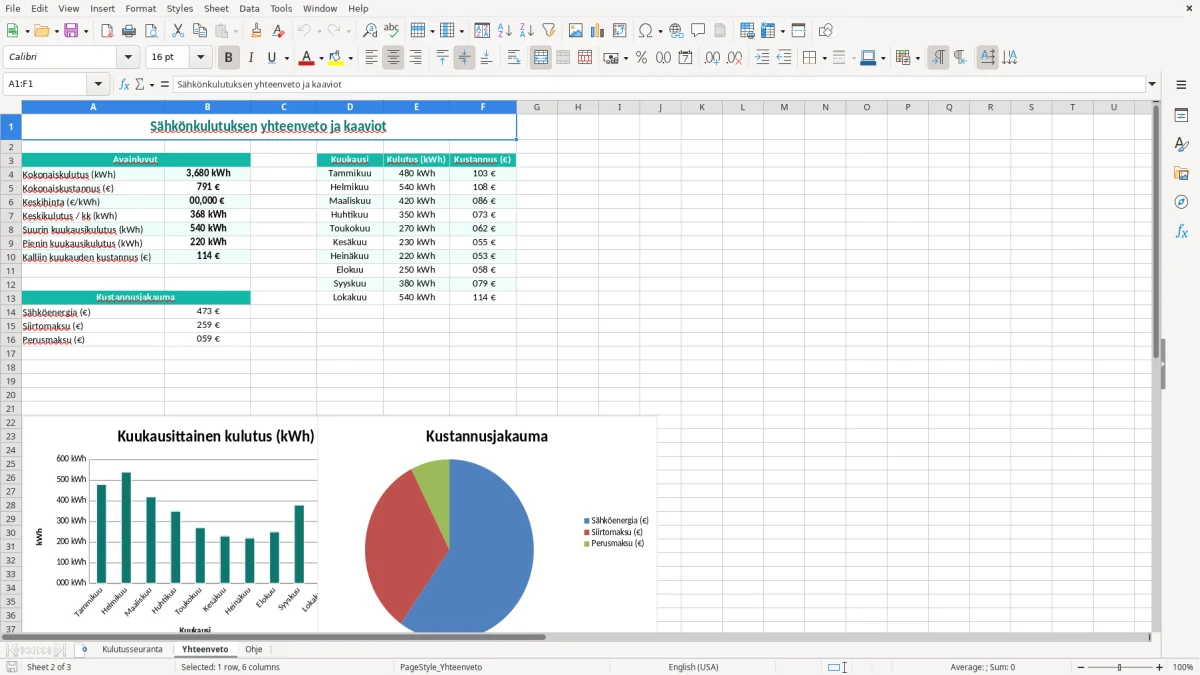Open the Data menu
This screenshot has width=1200, height=675.
tap(249, 8)
